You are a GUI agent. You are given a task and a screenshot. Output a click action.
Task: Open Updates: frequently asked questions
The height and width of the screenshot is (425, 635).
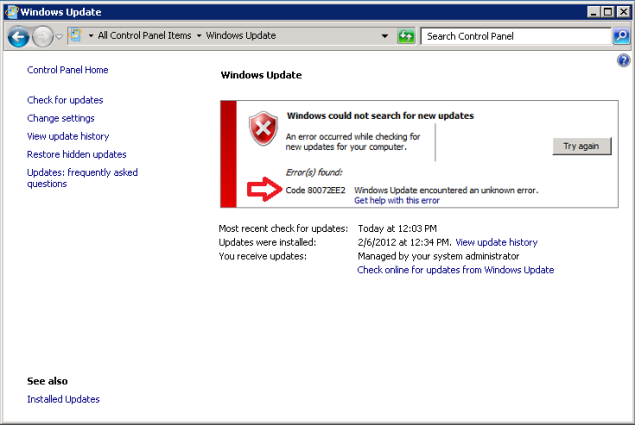tap(82, 178)
